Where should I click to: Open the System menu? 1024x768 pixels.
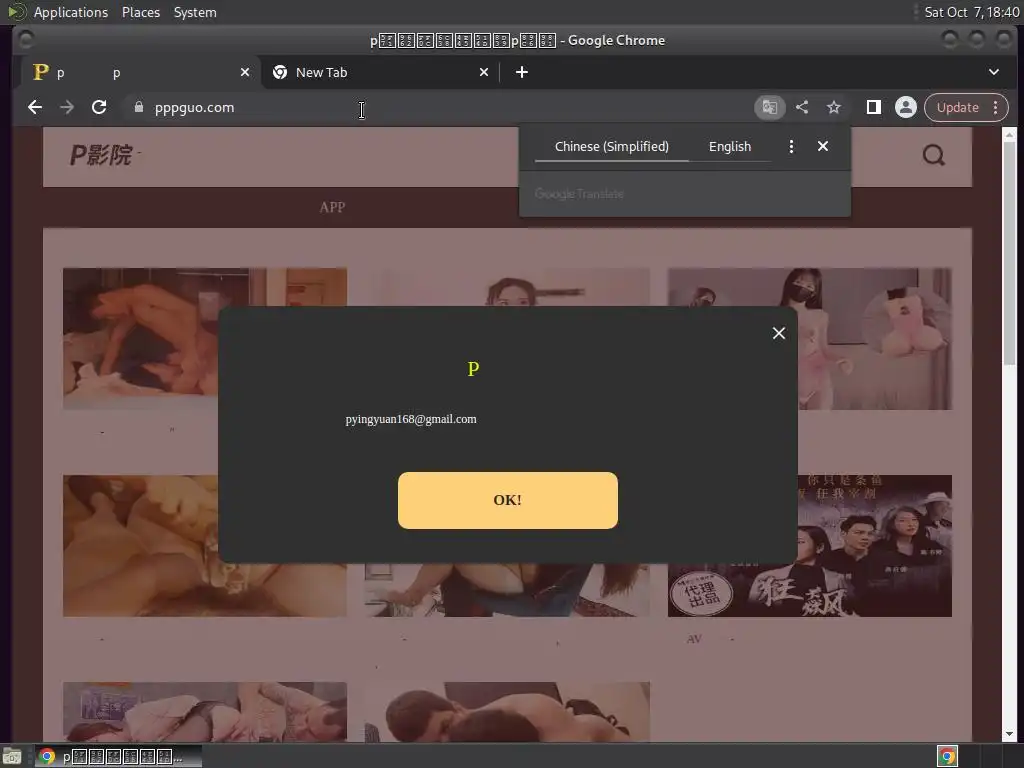pyautogui.click(x=195, y=12)
